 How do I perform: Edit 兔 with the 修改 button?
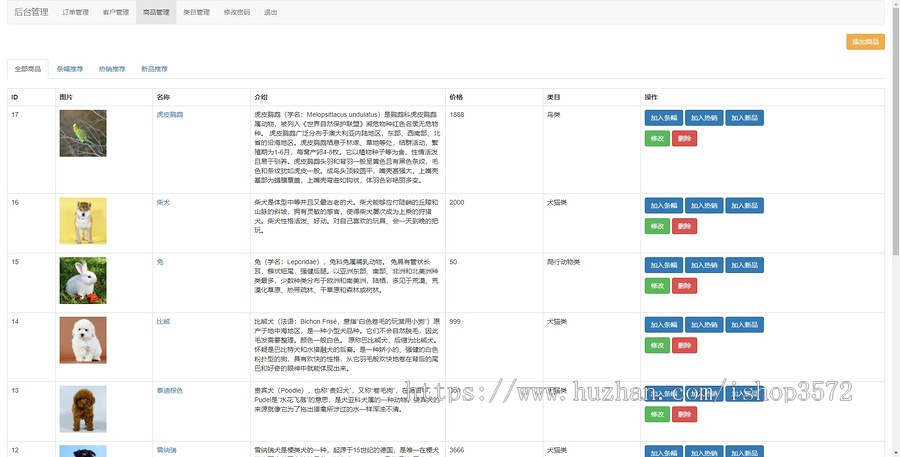coord(657,286)
